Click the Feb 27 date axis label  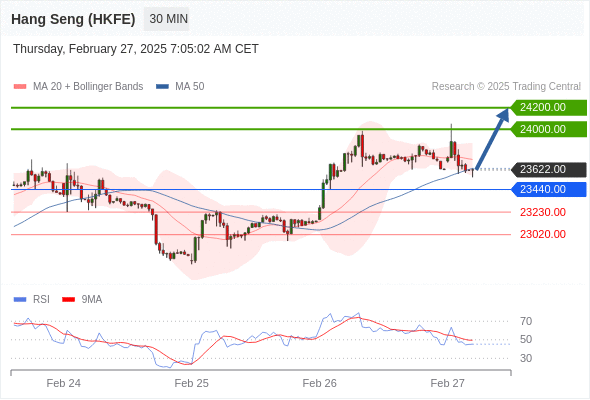447,383
